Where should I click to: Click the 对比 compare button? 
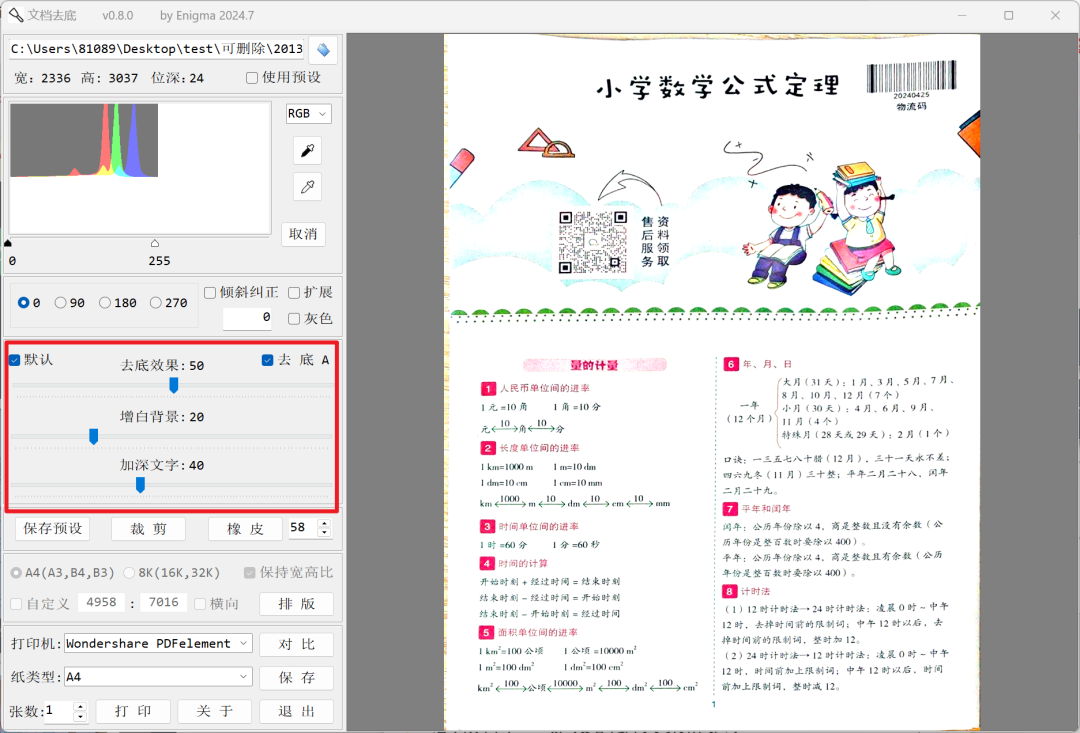pos(296,644)
